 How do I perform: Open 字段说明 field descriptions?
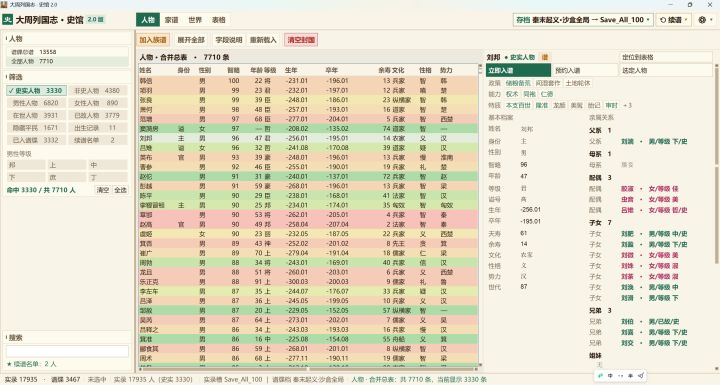point(229,40)
